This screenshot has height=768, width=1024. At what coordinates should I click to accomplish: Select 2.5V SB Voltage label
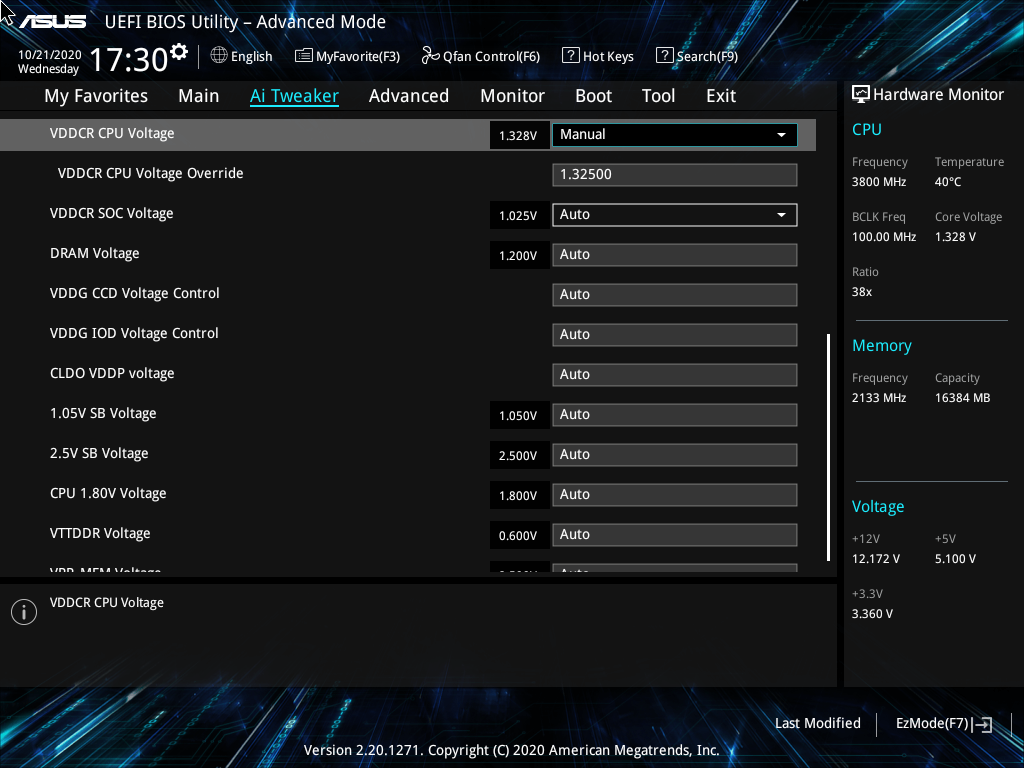coord(99,453)
